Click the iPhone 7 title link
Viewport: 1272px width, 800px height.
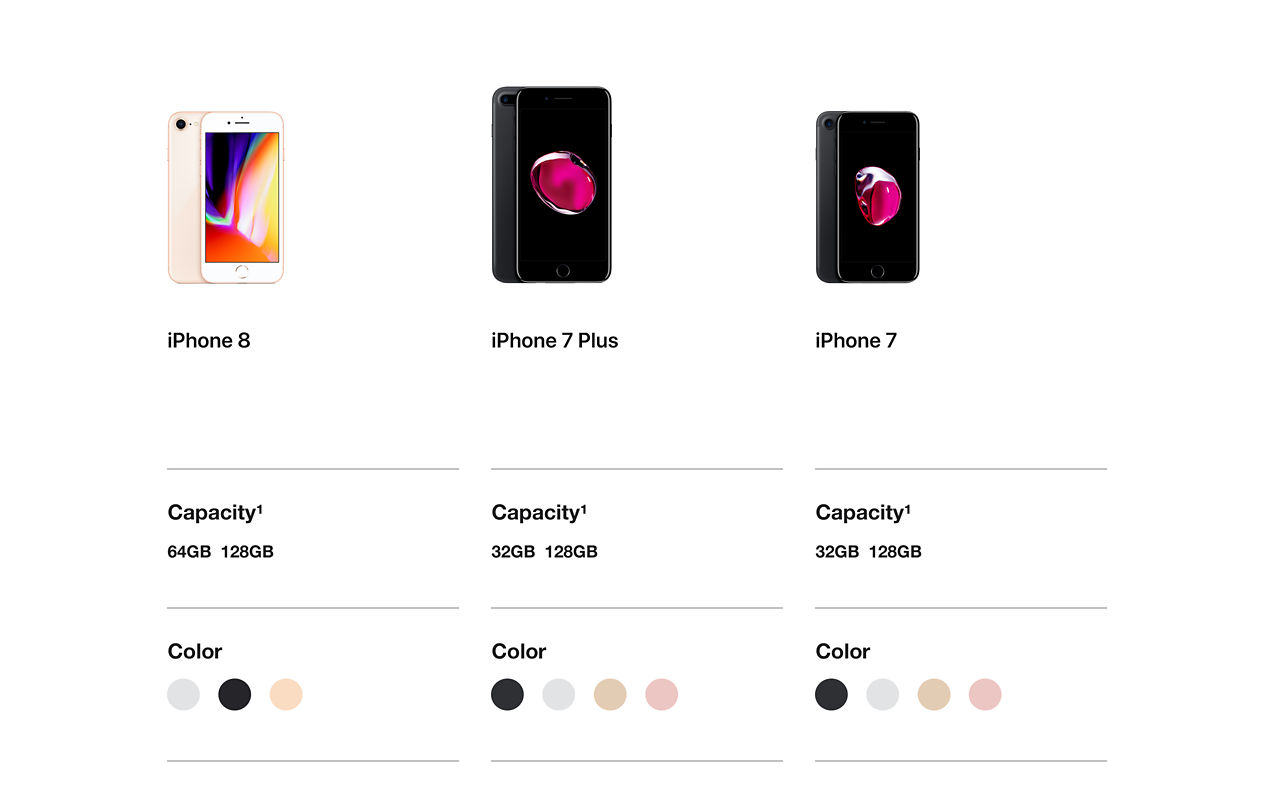pos(856,341)
